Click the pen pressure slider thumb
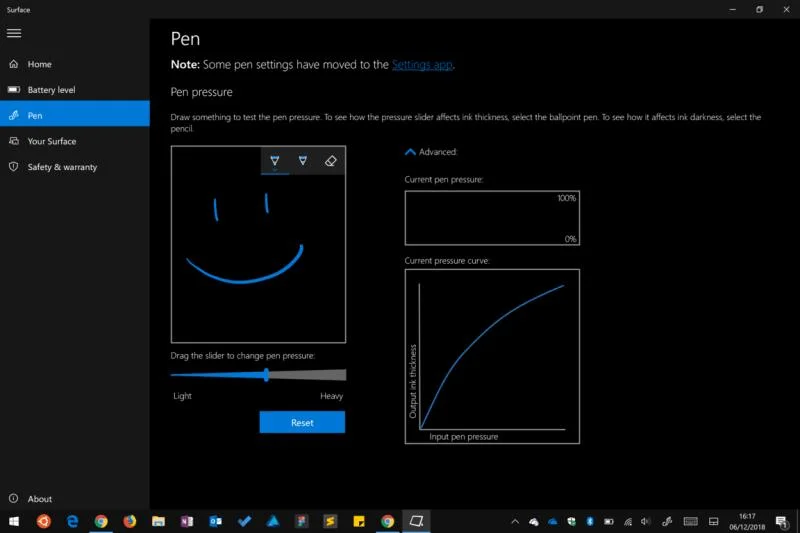The height and width of the screenshot is (533, 800). [x=266, y=375]
